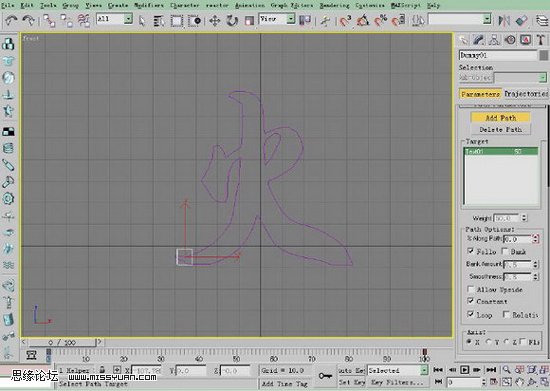Enable the Allow Upside Down checkbox
Screen dimensions: 550x391
click(471, 289)
